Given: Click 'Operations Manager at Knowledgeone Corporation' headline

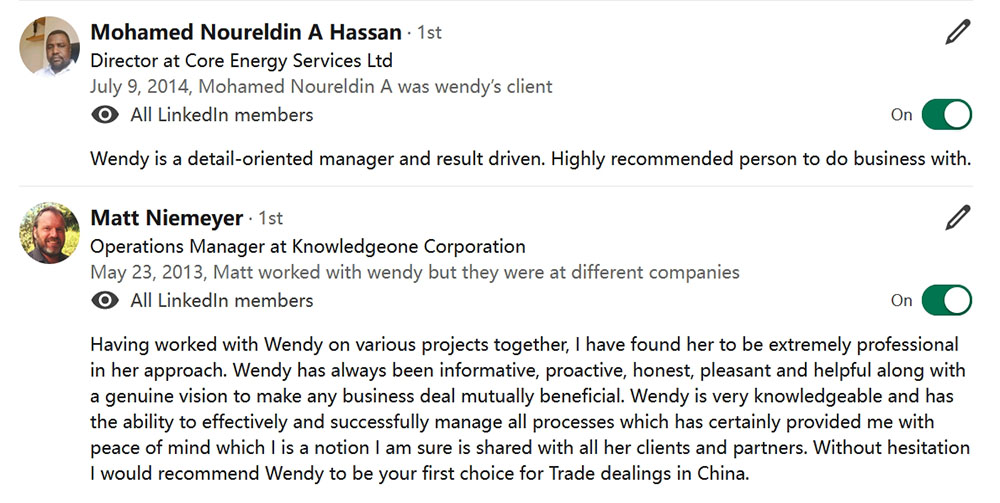Looking at the screenshot, I should click(x=308, y=246).
